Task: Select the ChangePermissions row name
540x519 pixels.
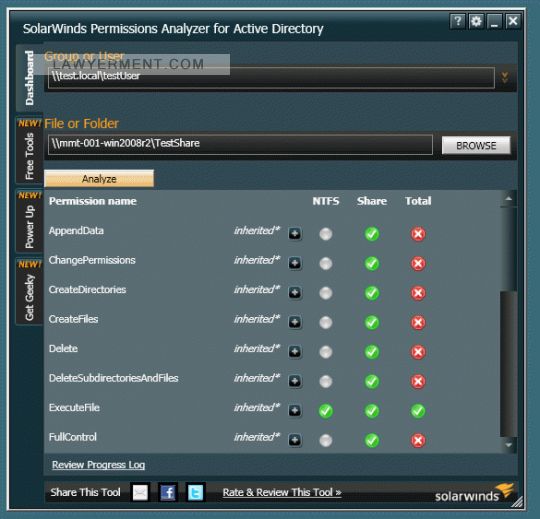Action: [x=92, y=260]
